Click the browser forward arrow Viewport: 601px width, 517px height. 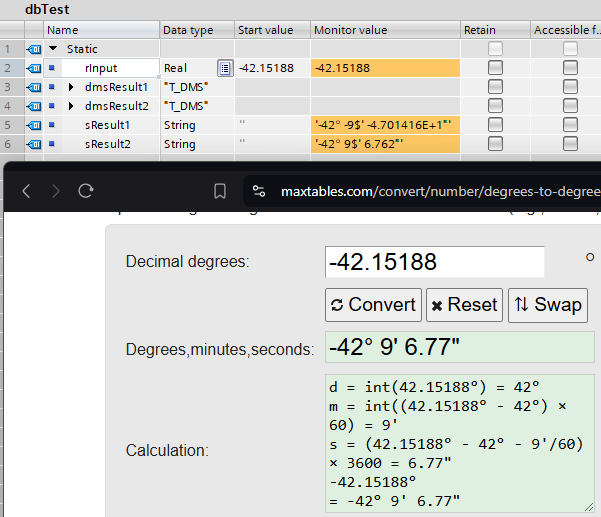point(56,191)
